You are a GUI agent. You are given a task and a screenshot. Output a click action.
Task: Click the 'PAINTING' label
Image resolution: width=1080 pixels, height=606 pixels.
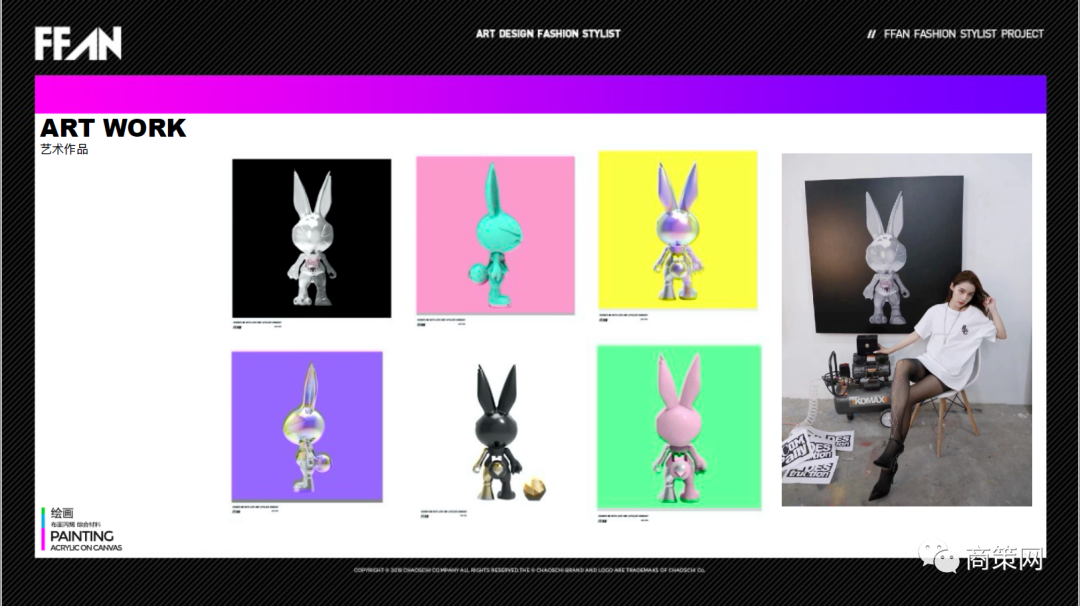(81, 536)
